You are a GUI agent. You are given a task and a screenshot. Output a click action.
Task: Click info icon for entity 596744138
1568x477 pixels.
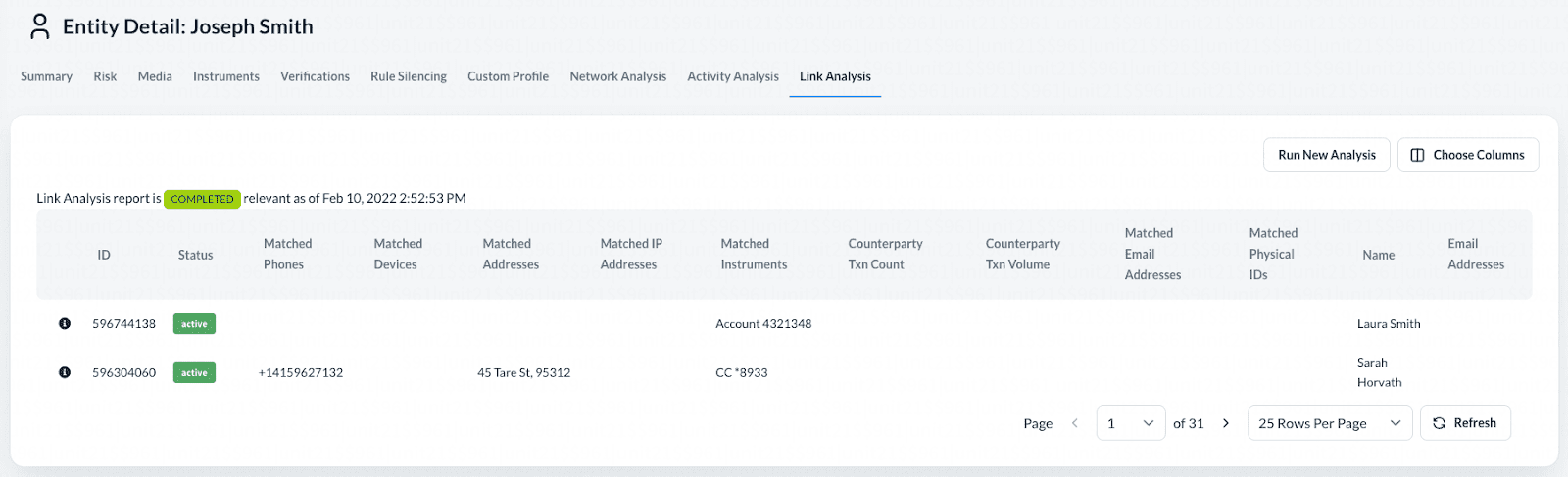(x=65, y=324)
